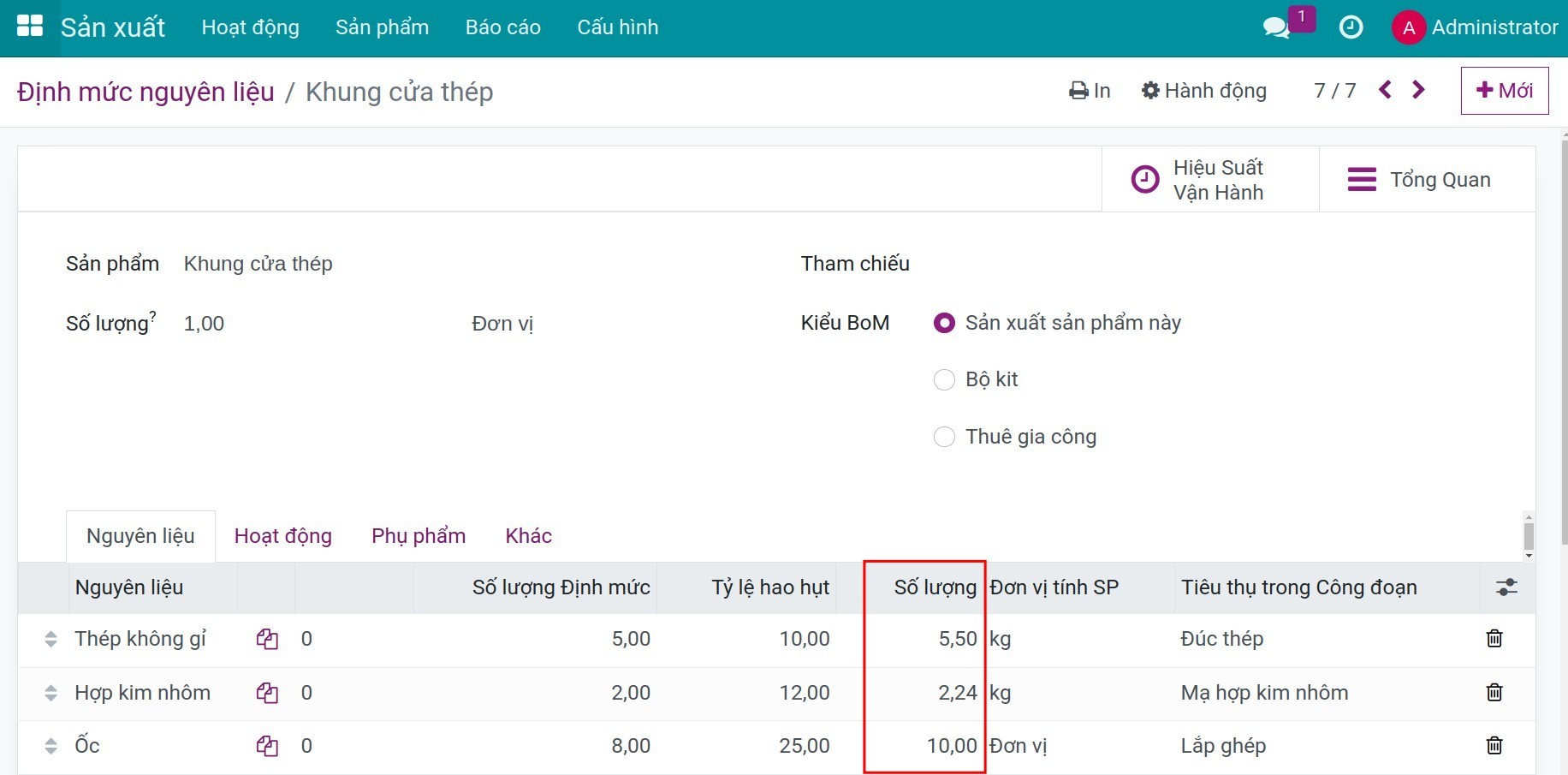Open the Báo cáo menu
Viewport: 1568px width, 775px height.
(x=502, y=27)
